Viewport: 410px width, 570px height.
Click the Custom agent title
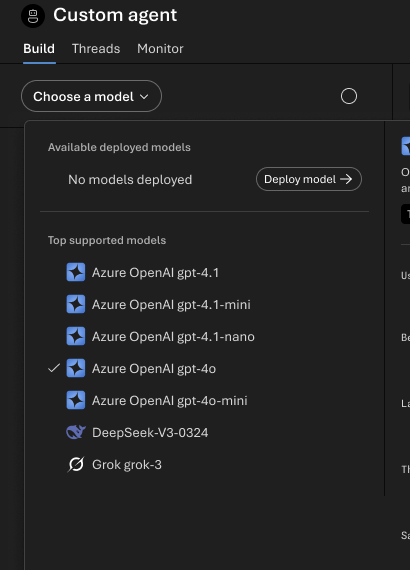pyautogui.click(x=115, y=15)
